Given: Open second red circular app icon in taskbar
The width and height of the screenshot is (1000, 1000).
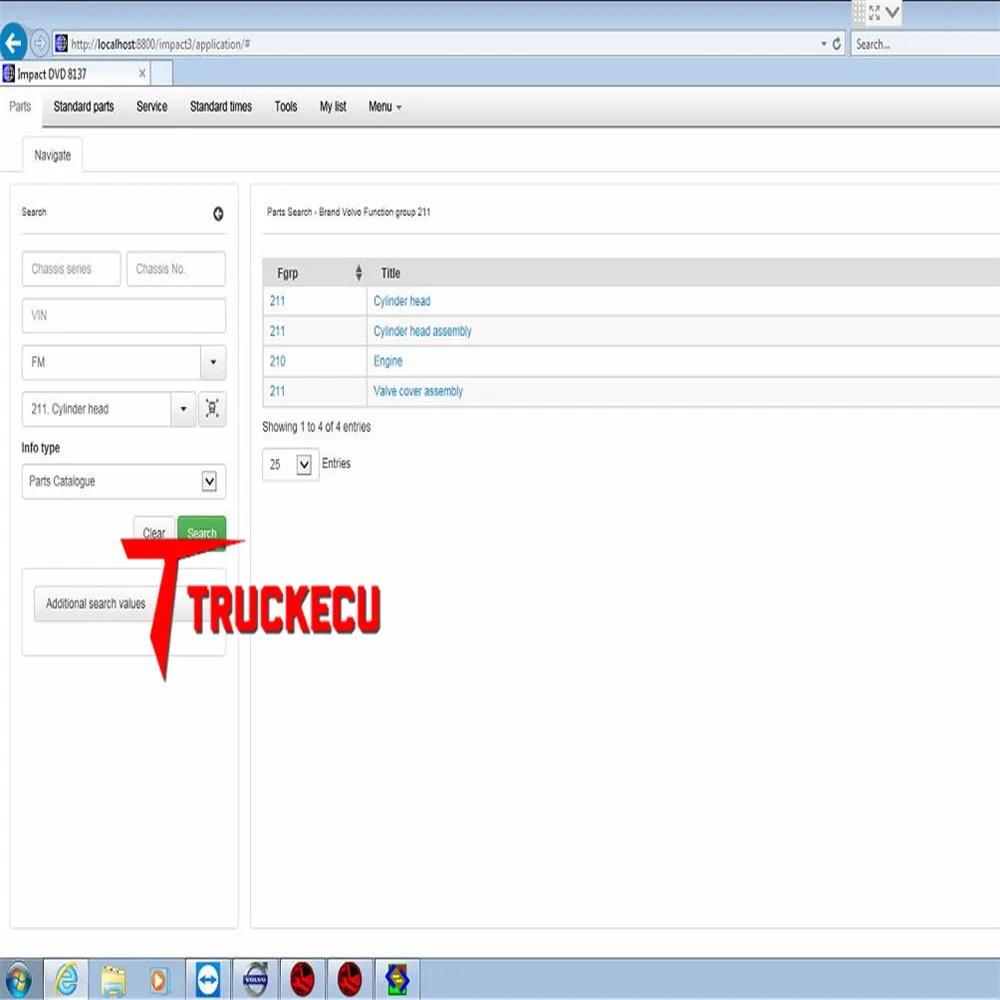Looking at the screenshot, I should (x=349, y=979).
